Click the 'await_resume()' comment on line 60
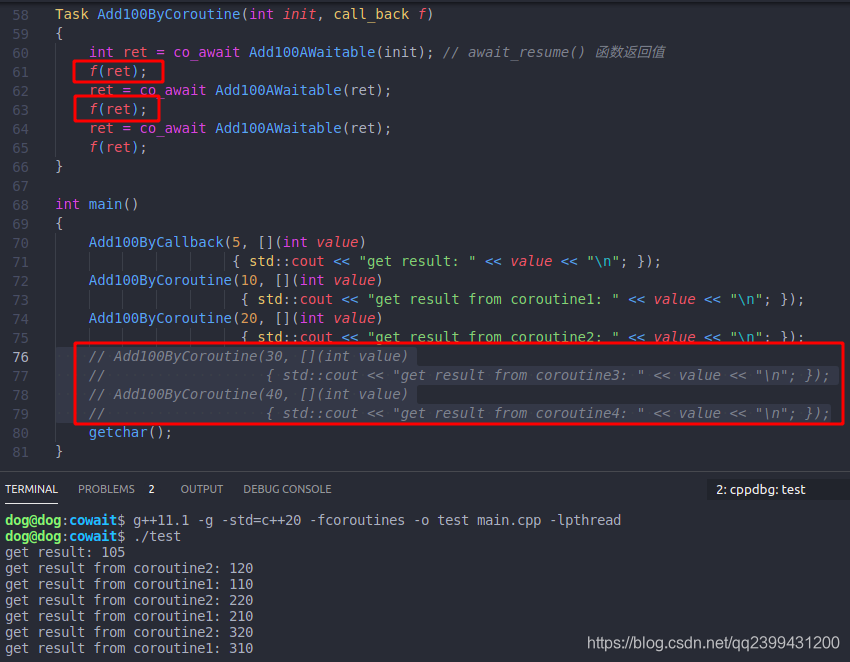Screen dimensions: 850x662 (x=526, y=53)
